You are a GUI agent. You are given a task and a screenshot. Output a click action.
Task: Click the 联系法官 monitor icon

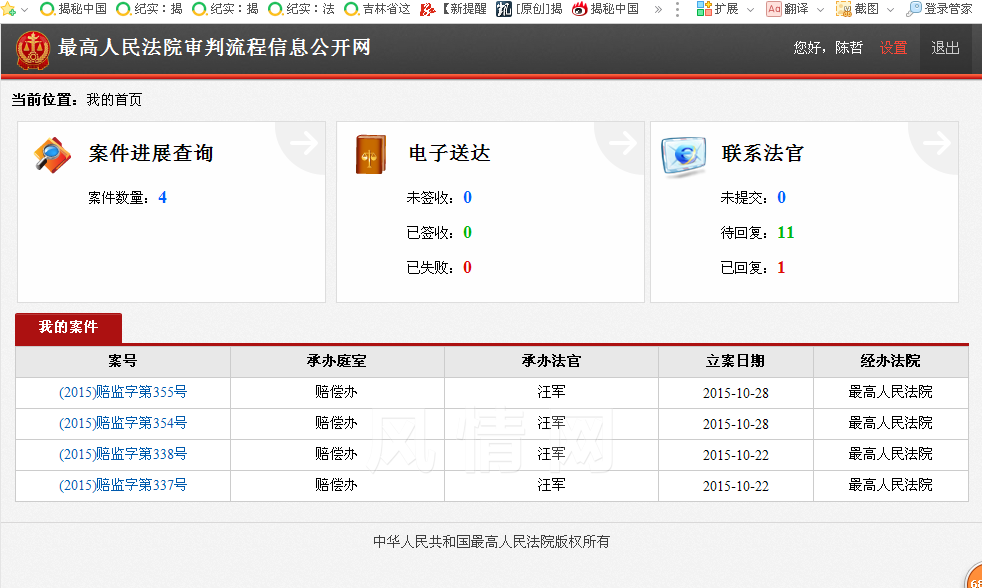683,156
